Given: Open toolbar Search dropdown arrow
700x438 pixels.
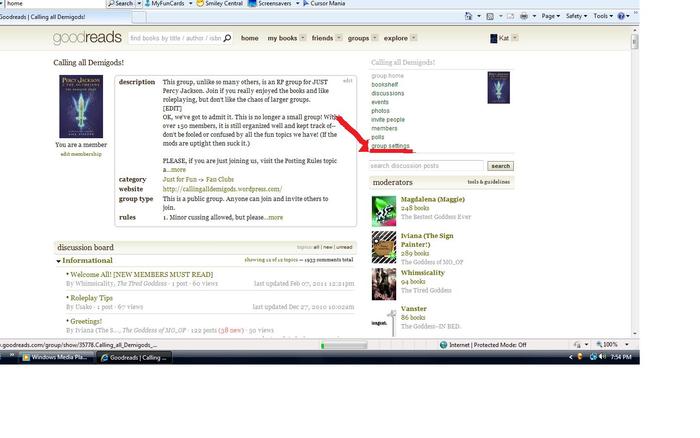Looking at the screenshot, I should click(x=139, y=4).
